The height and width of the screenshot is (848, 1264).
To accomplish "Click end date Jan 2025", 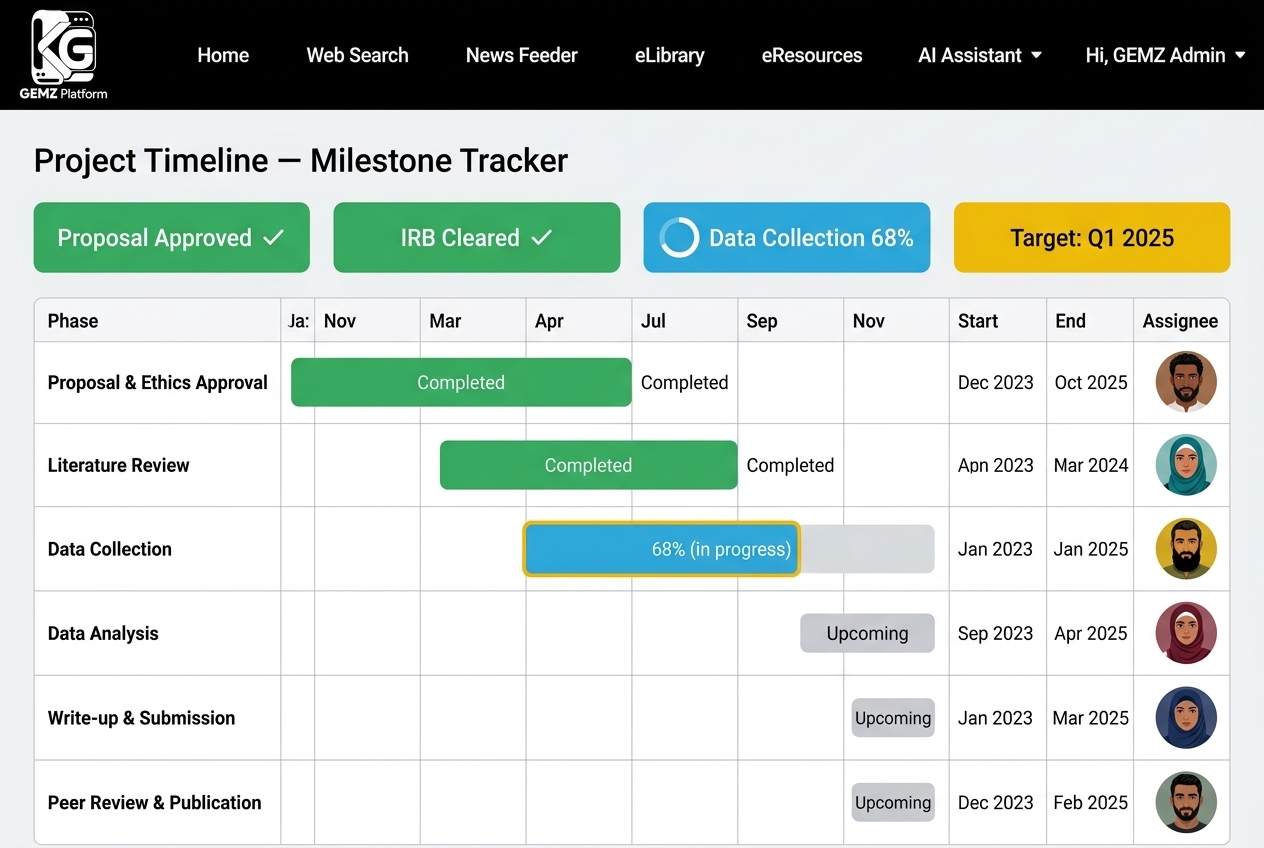I will tap(1091, 549).
